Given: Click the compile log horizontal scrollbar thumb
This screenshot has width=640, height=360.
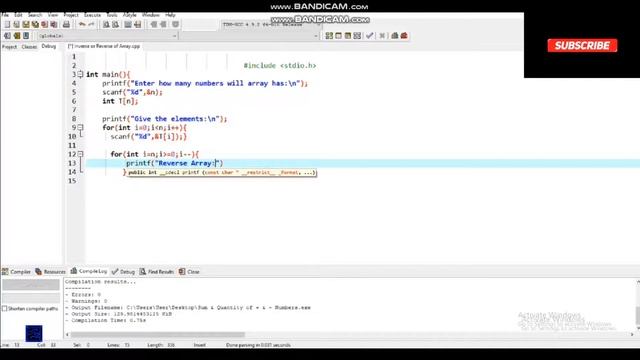Looking at the screenshot, I should pos(158,335).
